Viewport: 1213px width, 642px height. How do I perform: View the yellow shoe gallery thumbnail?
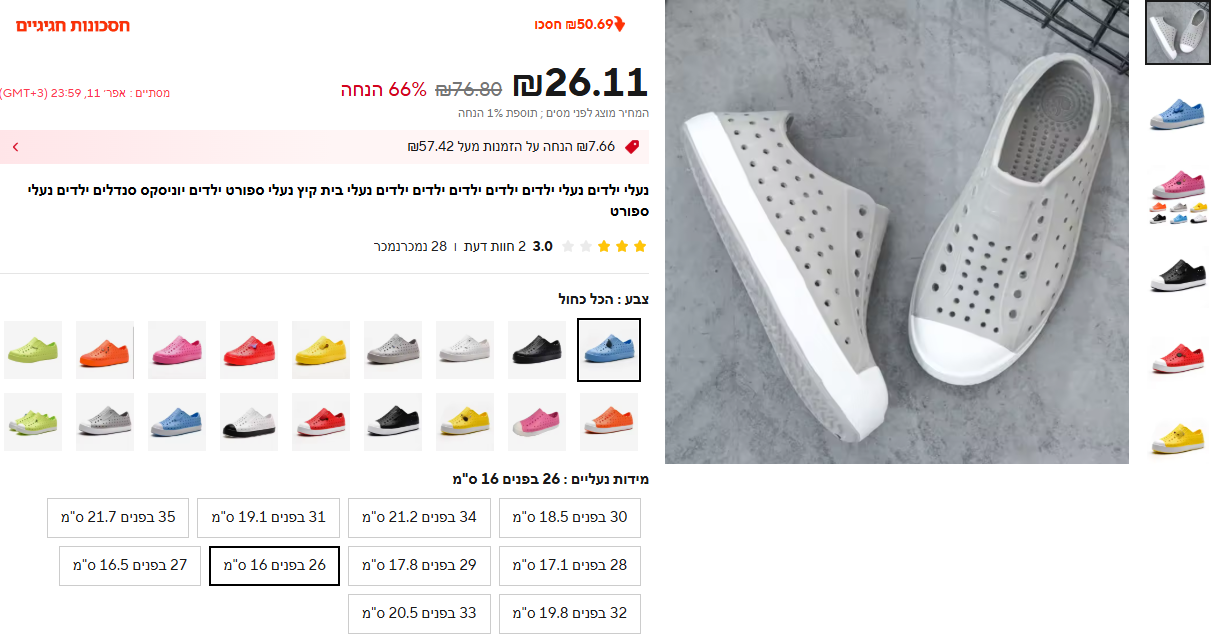[x=1177, y=436]
